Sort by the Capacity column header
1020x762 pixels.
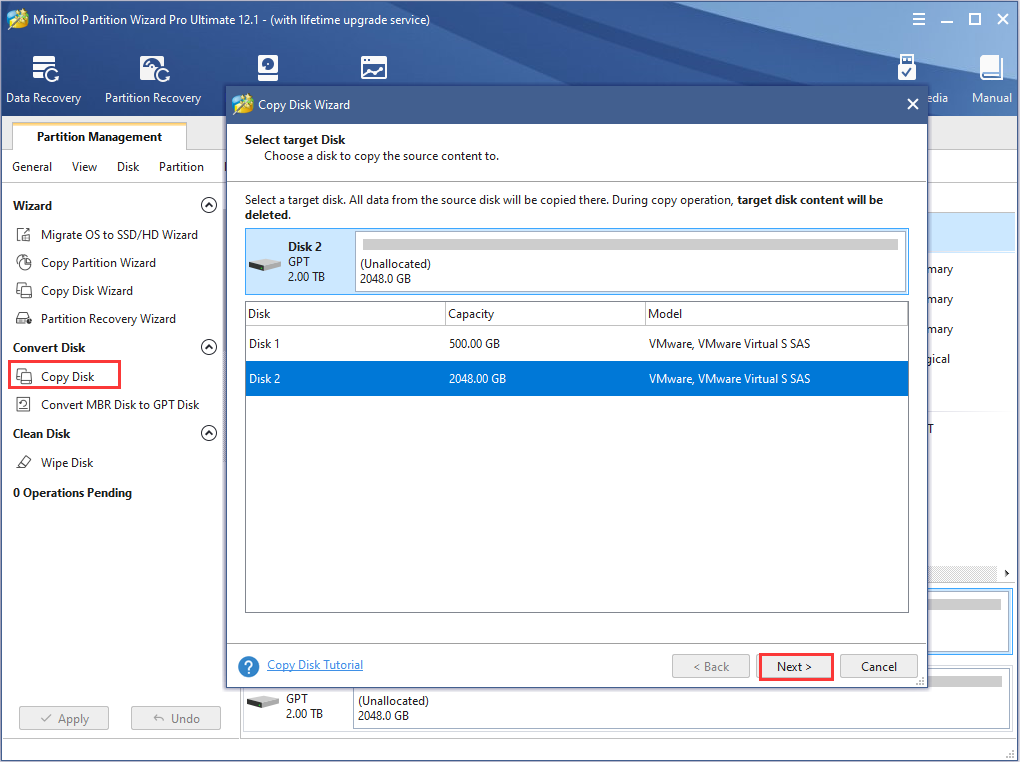(x=545, y=314)
